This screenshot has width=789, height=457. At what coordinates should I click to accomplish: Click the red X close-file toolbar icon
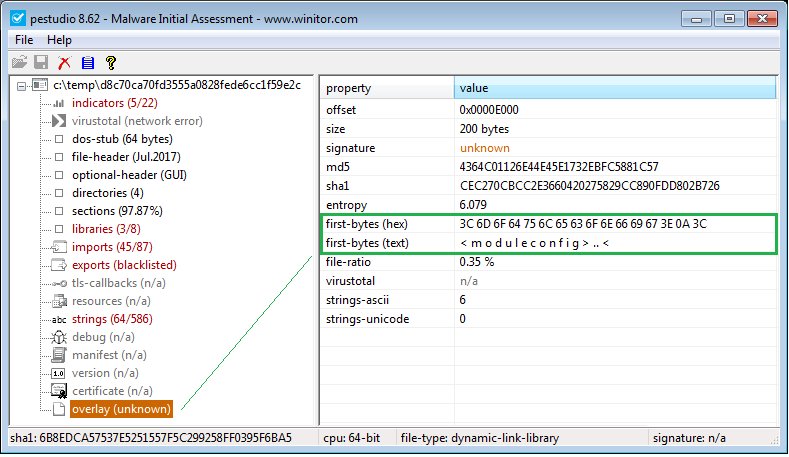pyautogui.click(x=64, y=62)
